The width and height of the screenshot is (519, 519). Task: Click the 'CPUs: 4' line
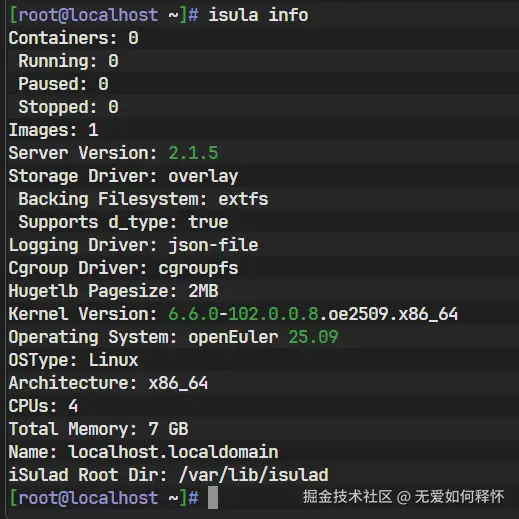44,406
